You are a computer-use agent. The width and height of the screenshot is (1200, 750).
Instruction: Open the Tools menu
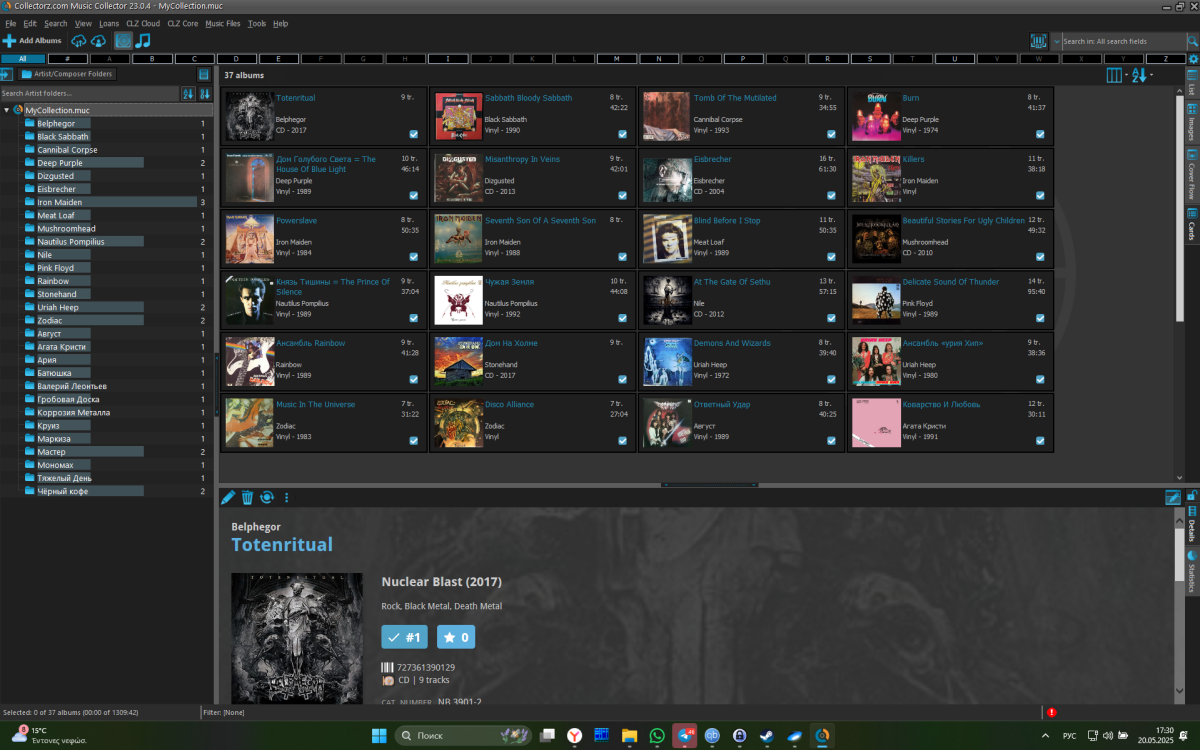pos(257,23)
